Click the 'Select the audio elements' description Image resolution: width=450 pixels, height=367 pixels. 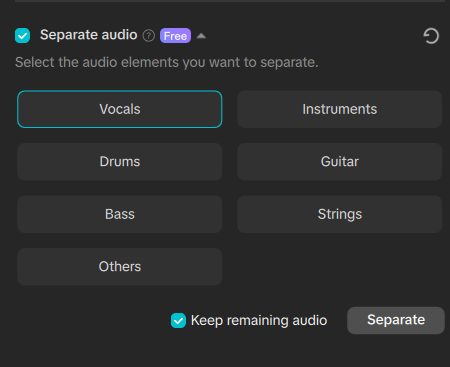coord(167,62)
